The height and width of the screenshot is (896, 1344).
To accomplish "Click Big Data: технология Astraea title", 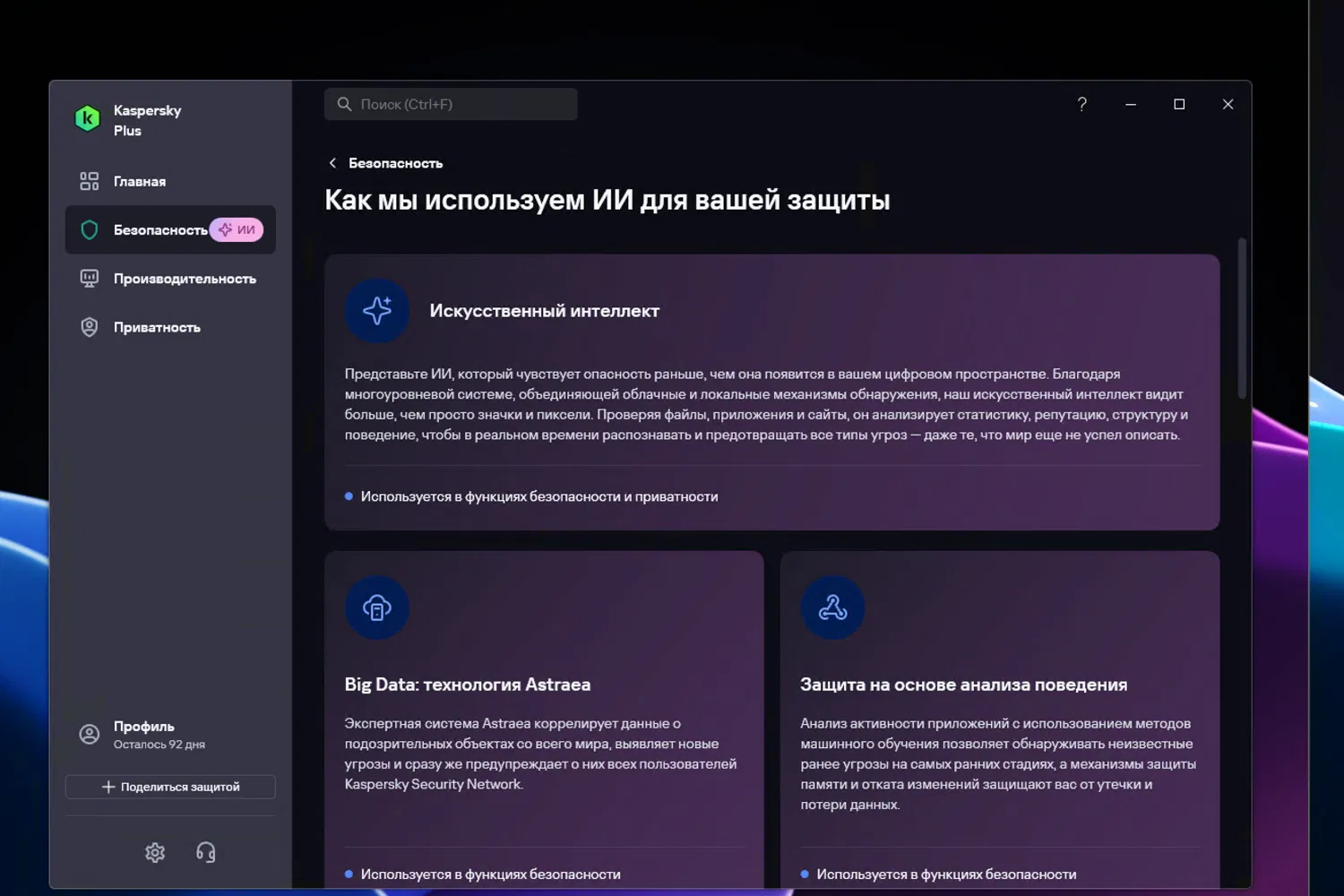I will tap(468, 685).
